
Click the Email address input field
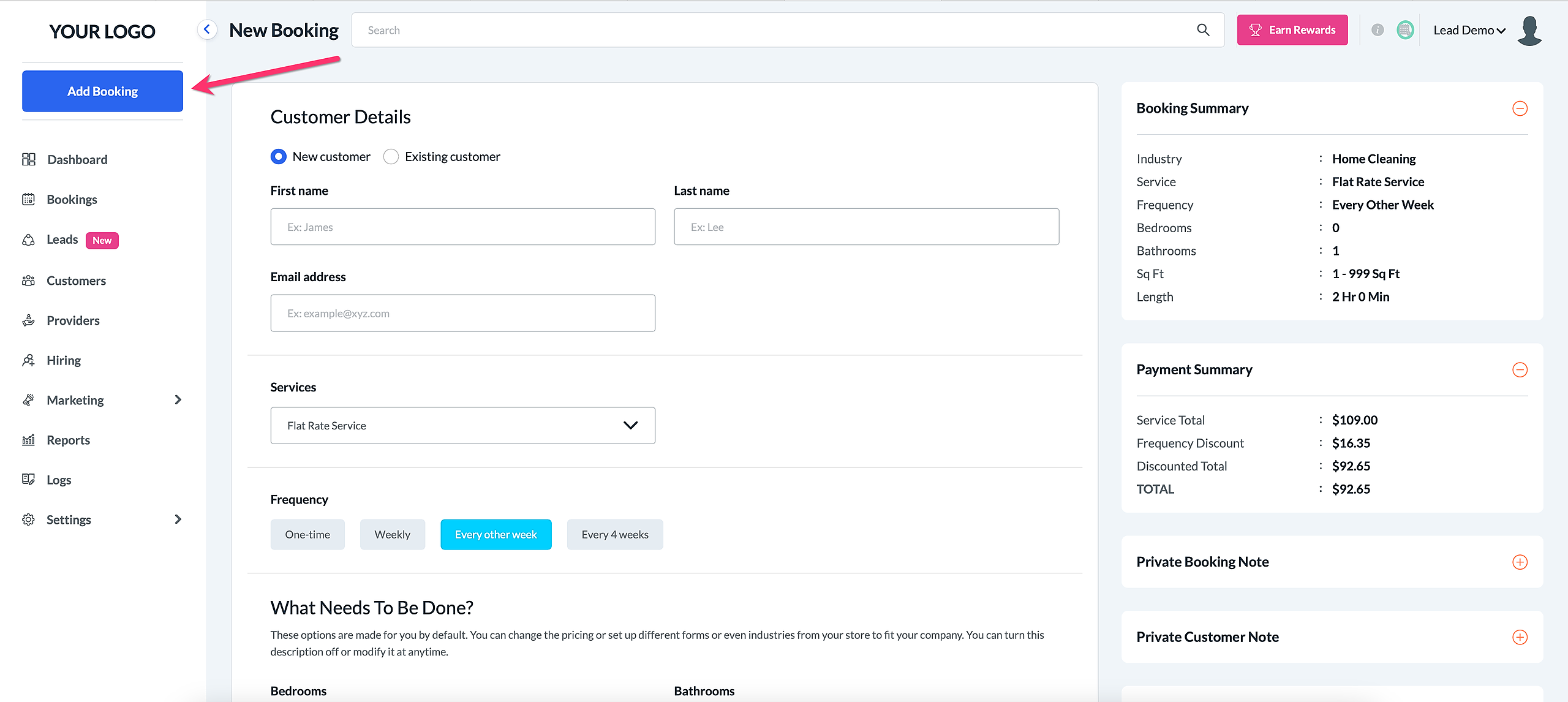462,314
